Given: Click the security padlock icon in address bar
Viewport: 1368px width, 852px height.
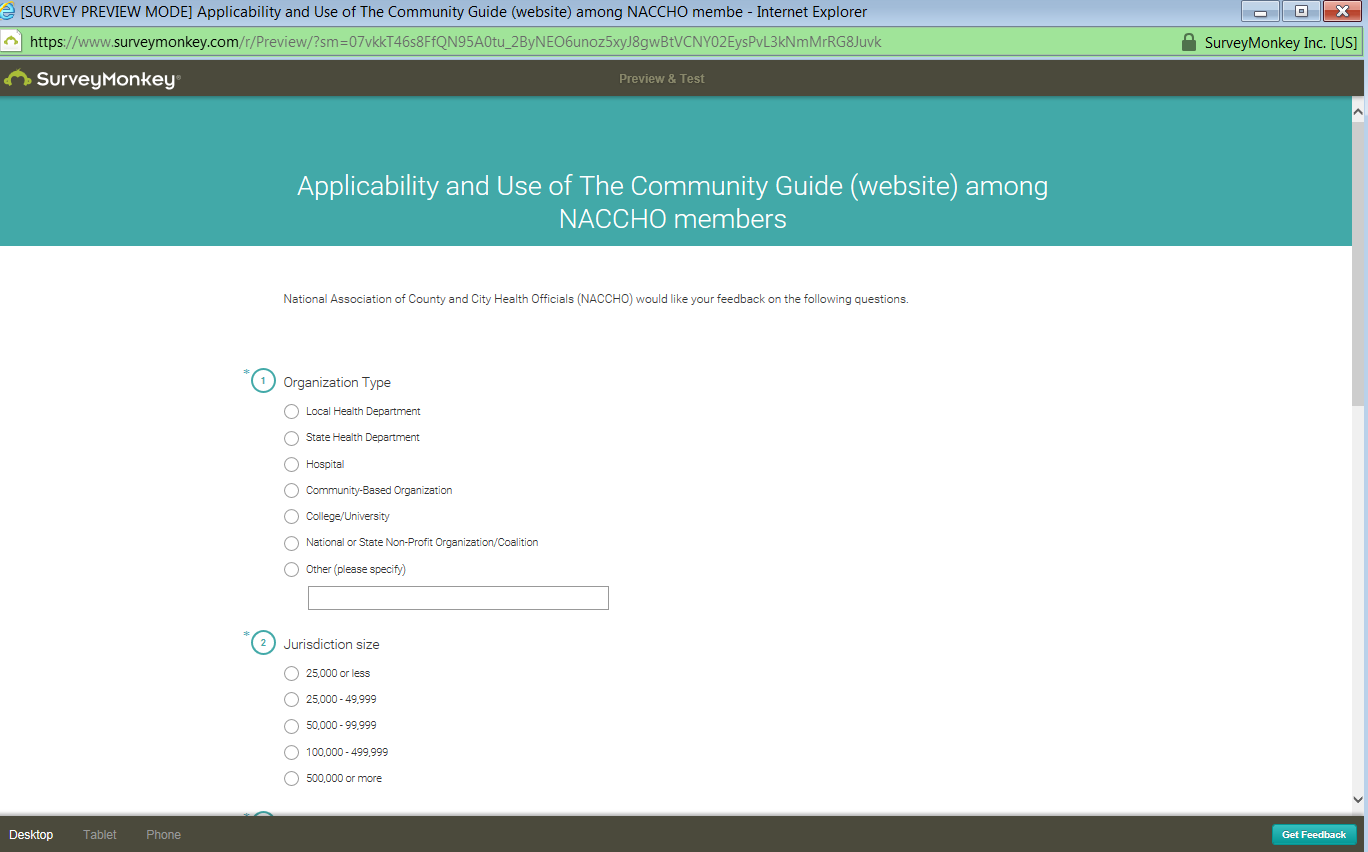Looking at the screenshot, I should pos(1188,42).
